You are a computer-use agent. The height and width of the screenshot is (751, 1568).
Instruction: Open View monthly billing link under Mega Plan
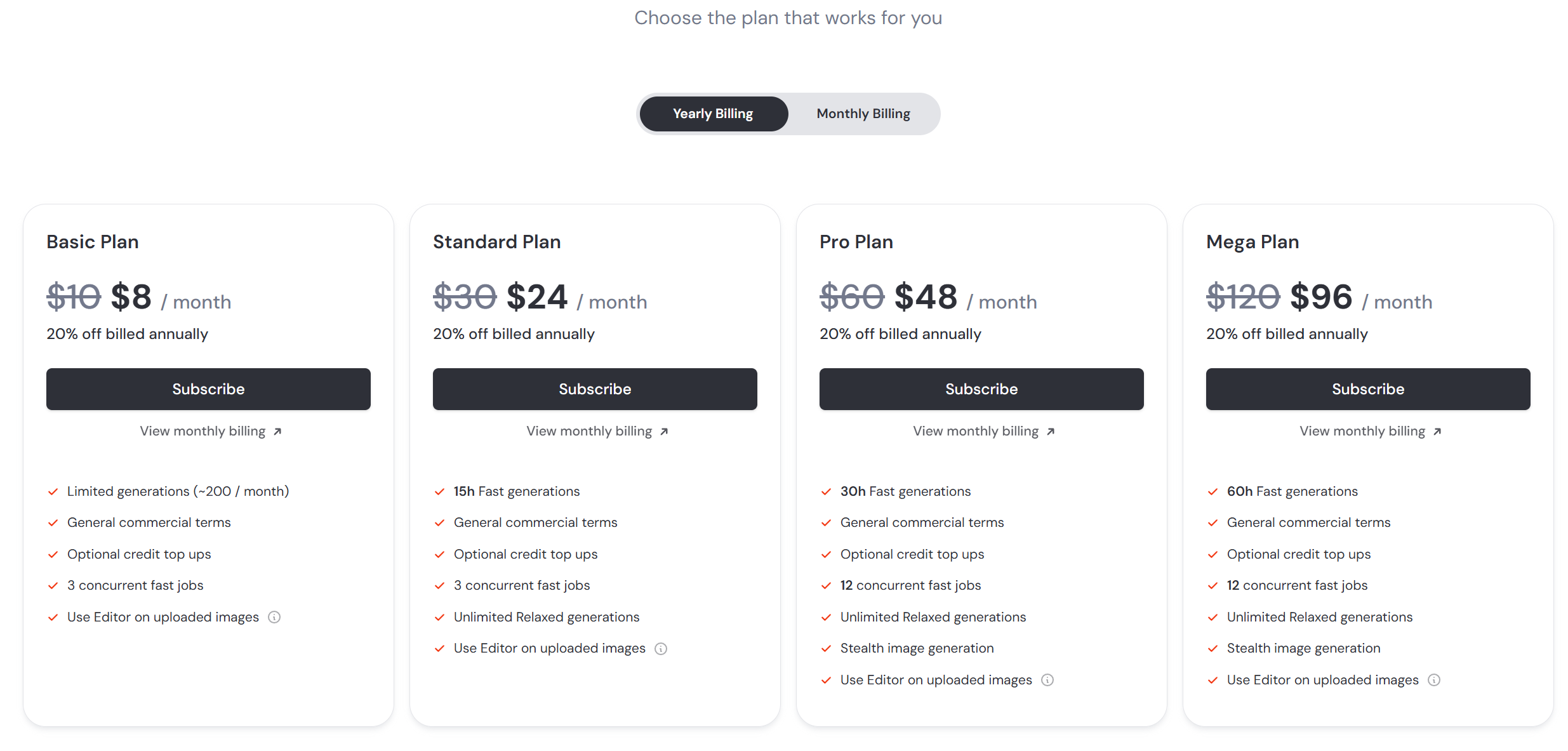1362,431
